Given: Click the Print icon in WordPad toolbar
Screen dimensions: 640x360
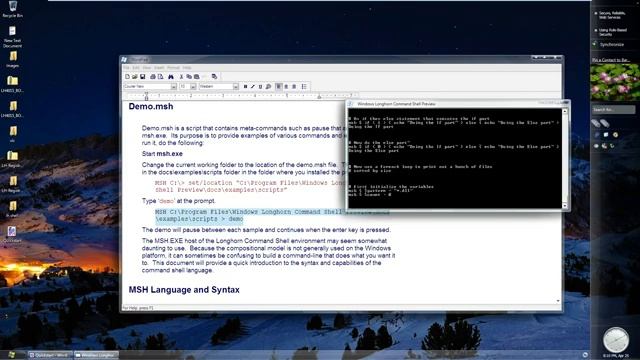Looking at the screenshot, I should coord(153,77).
